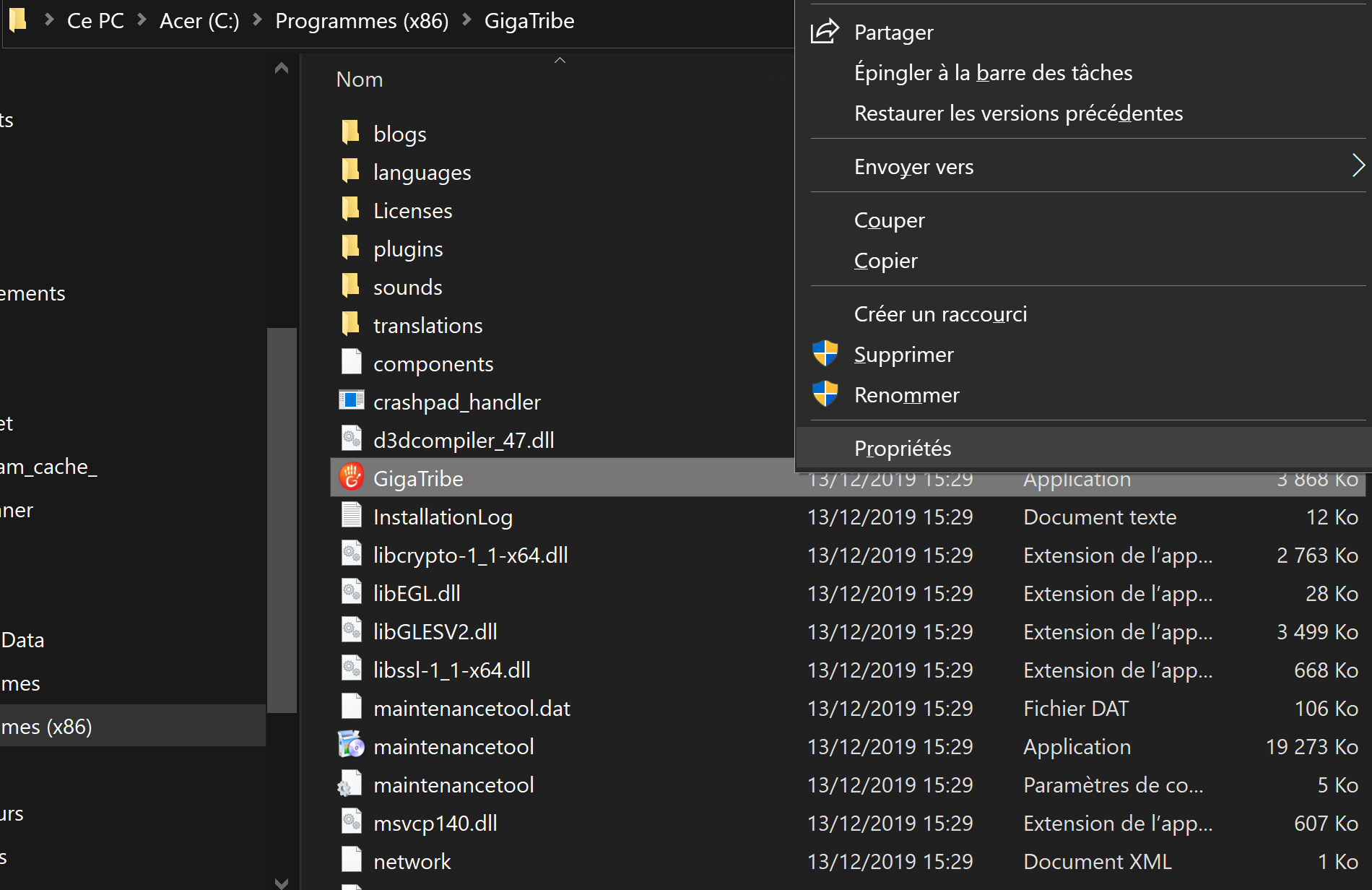Select the libssl-1_1-x64.dll file
Image resolution: width=1372 pixels, height=890 pixels.
451,670
